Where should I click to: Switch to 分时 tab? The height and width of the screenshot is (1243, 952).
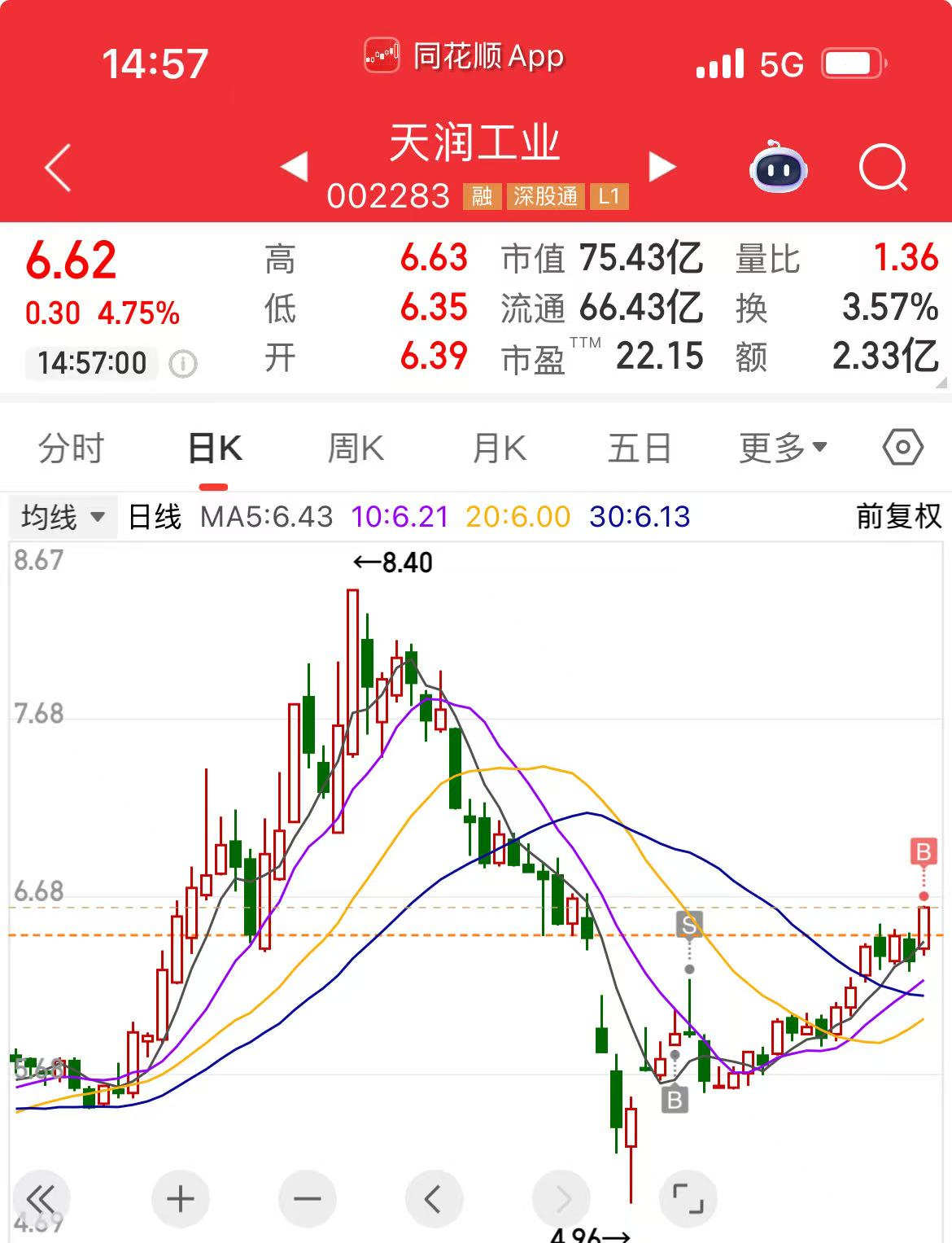tap(72, 448)
